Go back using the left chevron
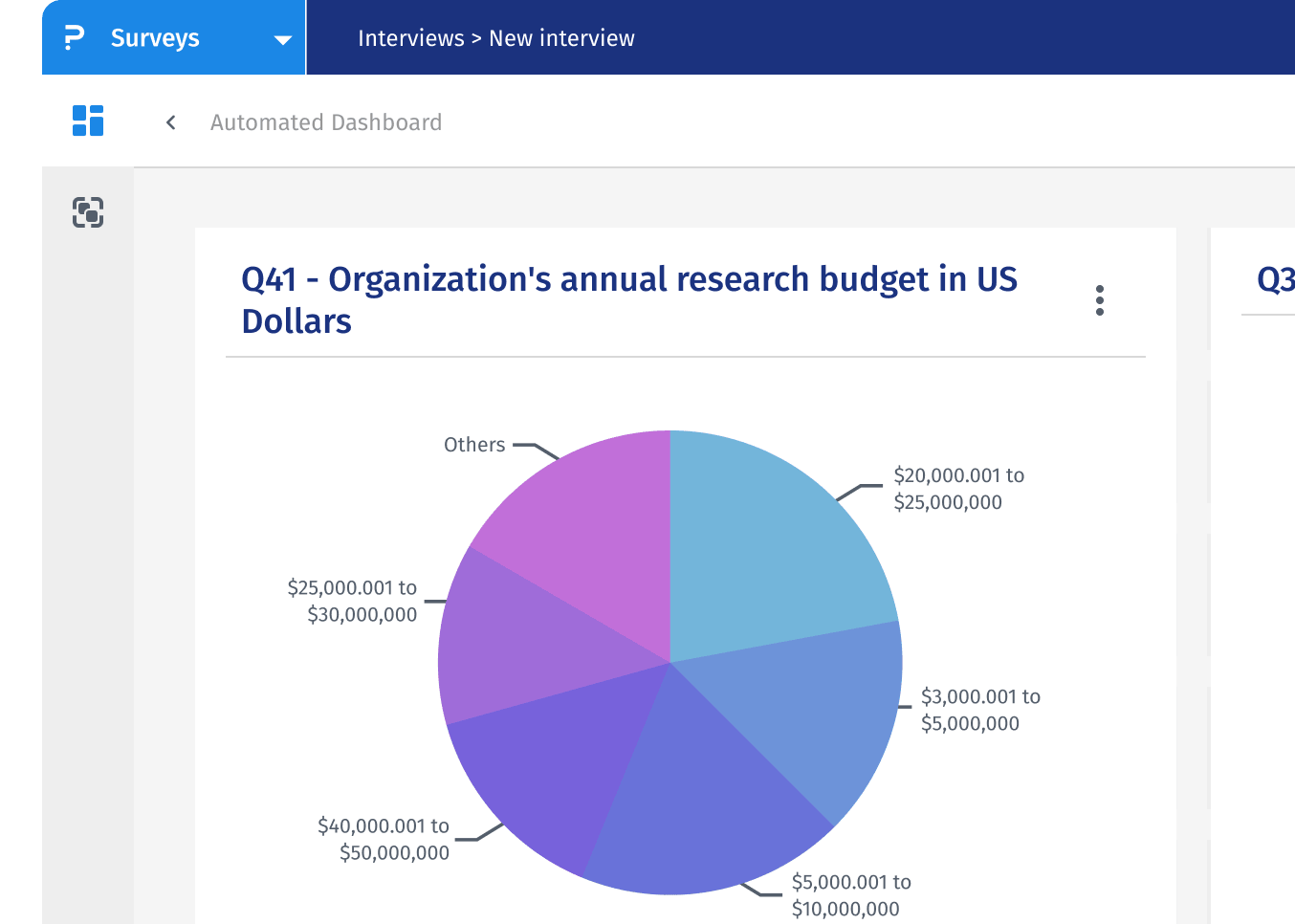Image resolution: width=1295 pixels, height=924 pixels. click(170, 122)
